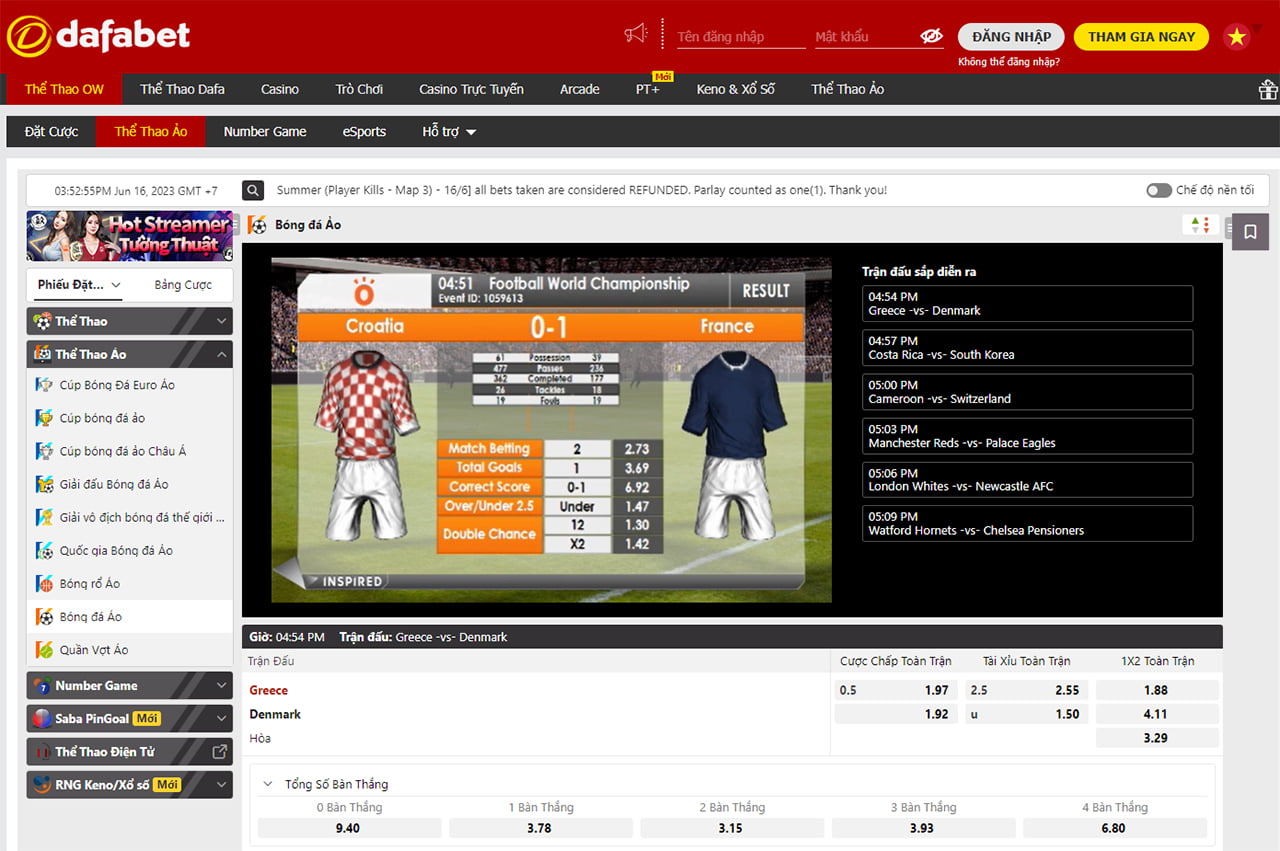Expand the Number Game sidebar section
This screenshot has height=851, width=1280.
(x=222, y=686)
